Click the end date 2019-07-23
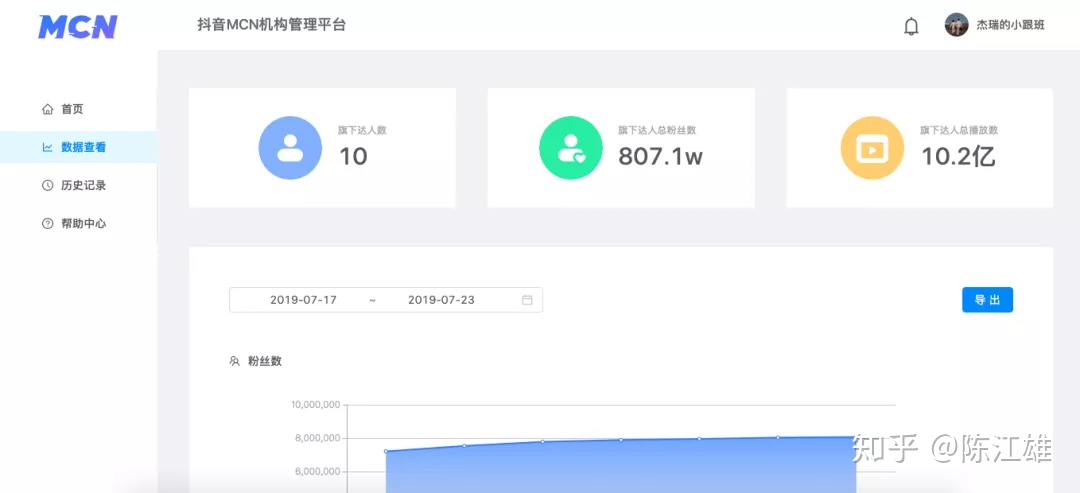This screenshot has height=493, width=1080. tap(441, 300)
